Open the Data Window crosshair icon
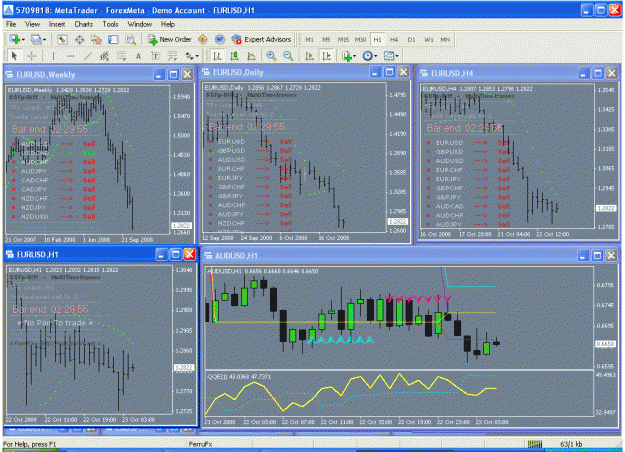 coord(79,39)
